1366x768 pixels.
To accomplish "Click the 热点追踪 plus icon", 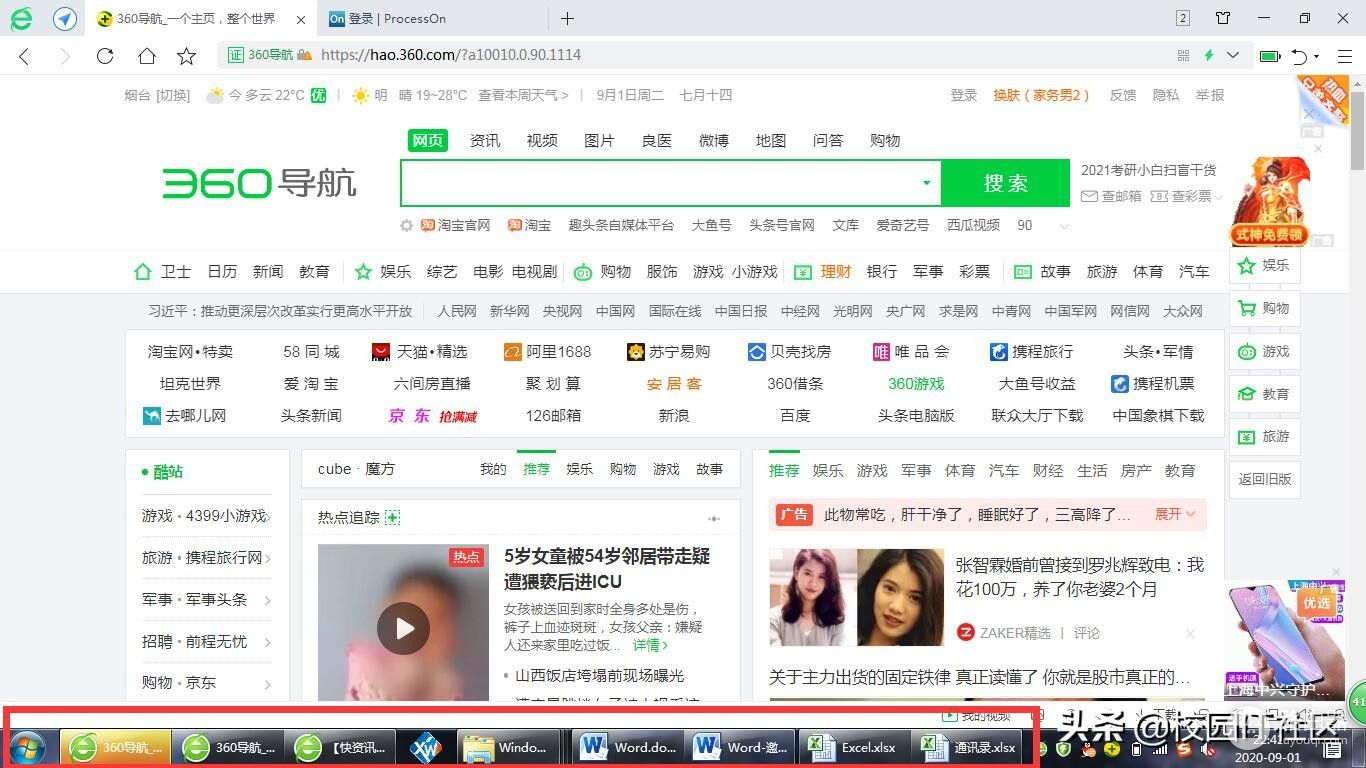I will 392,517.
